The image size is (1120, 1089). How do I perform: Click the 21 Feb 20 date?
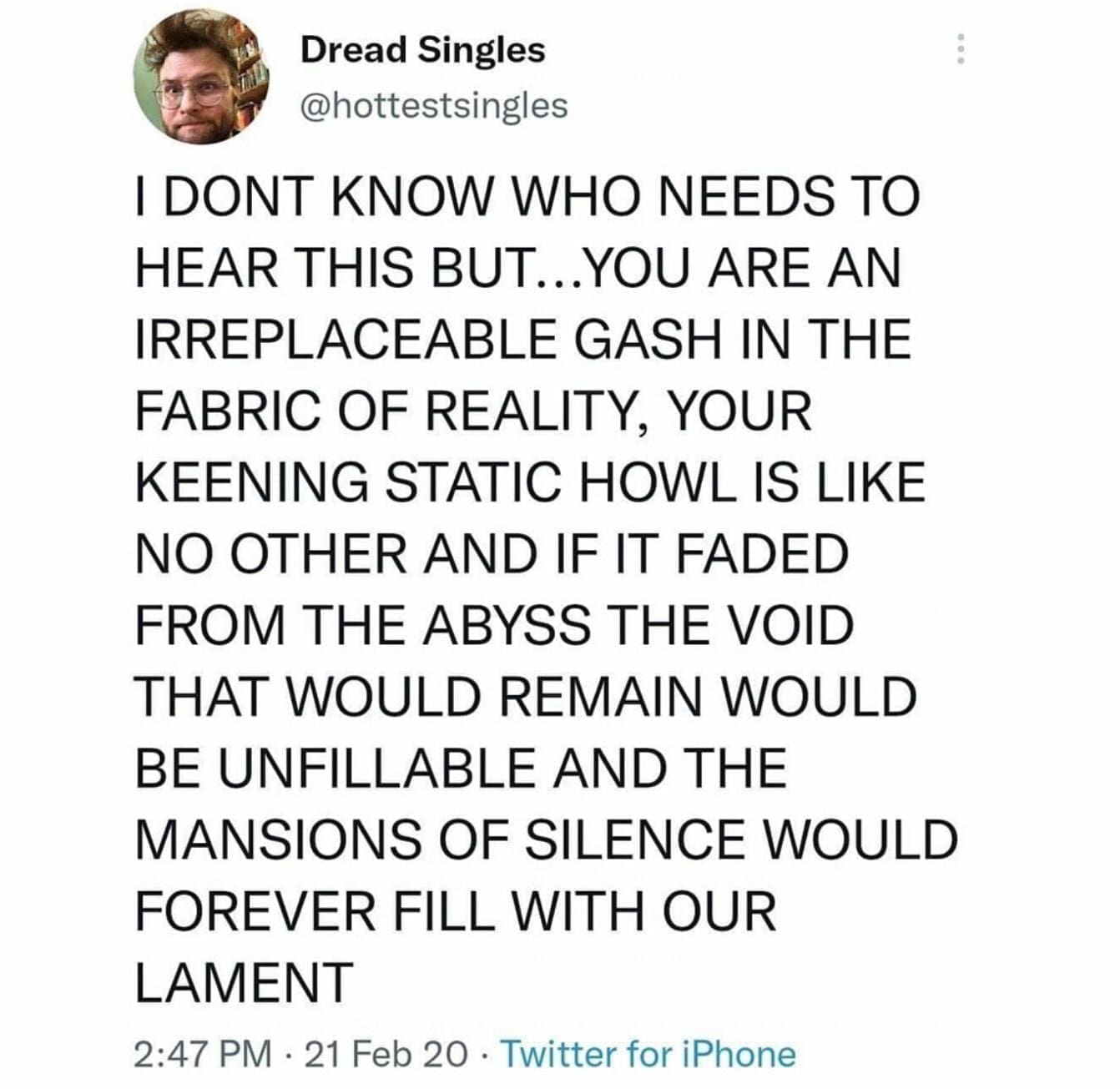tap(386, 1054)
